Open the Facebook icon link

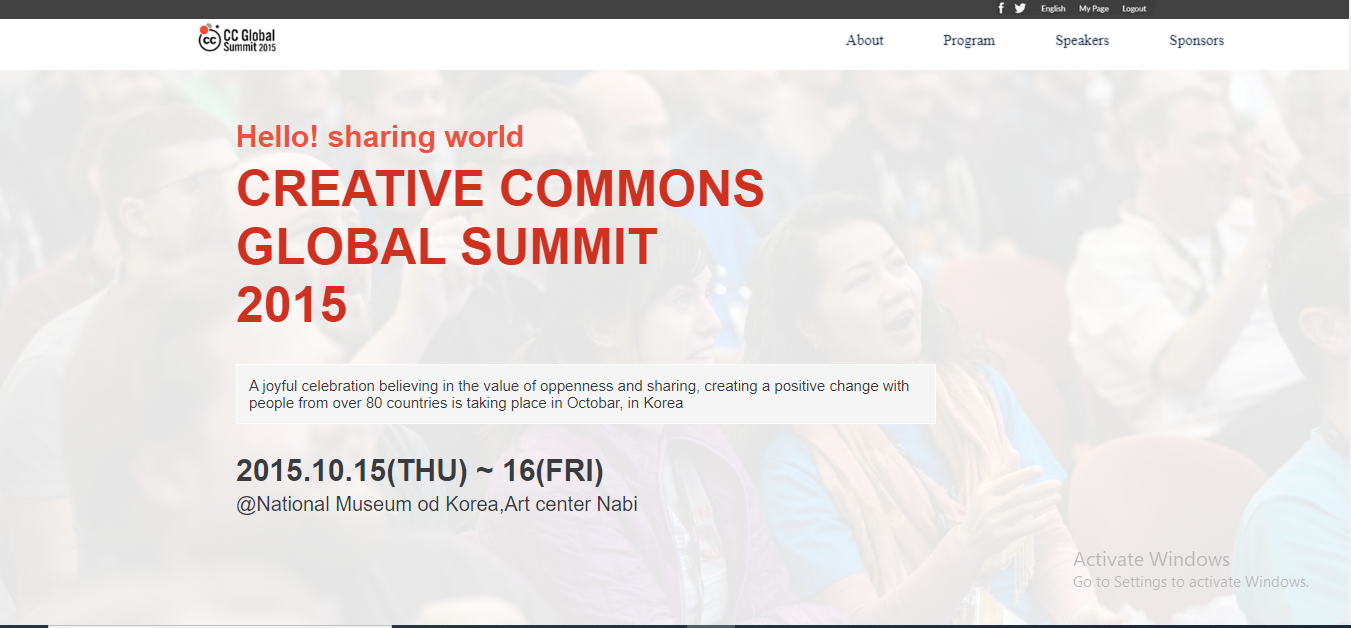click(1001, 8)
